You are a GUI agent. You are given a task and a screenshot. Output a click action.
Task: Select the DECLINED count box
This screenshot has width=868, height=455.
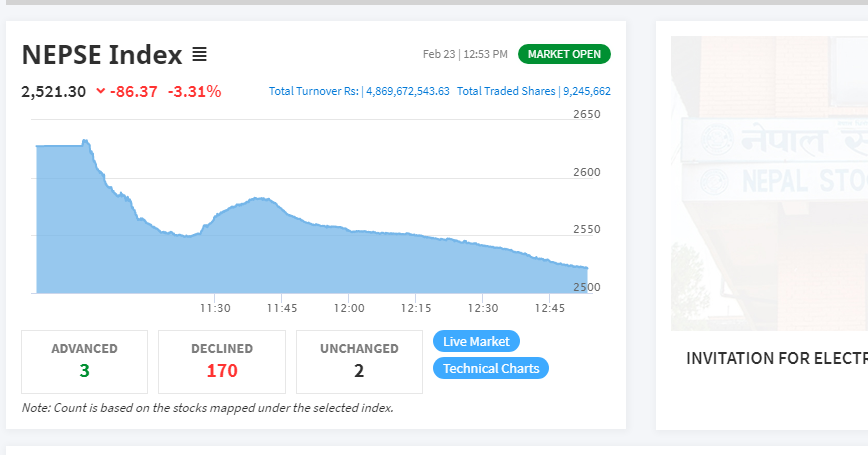pos(222,362)
